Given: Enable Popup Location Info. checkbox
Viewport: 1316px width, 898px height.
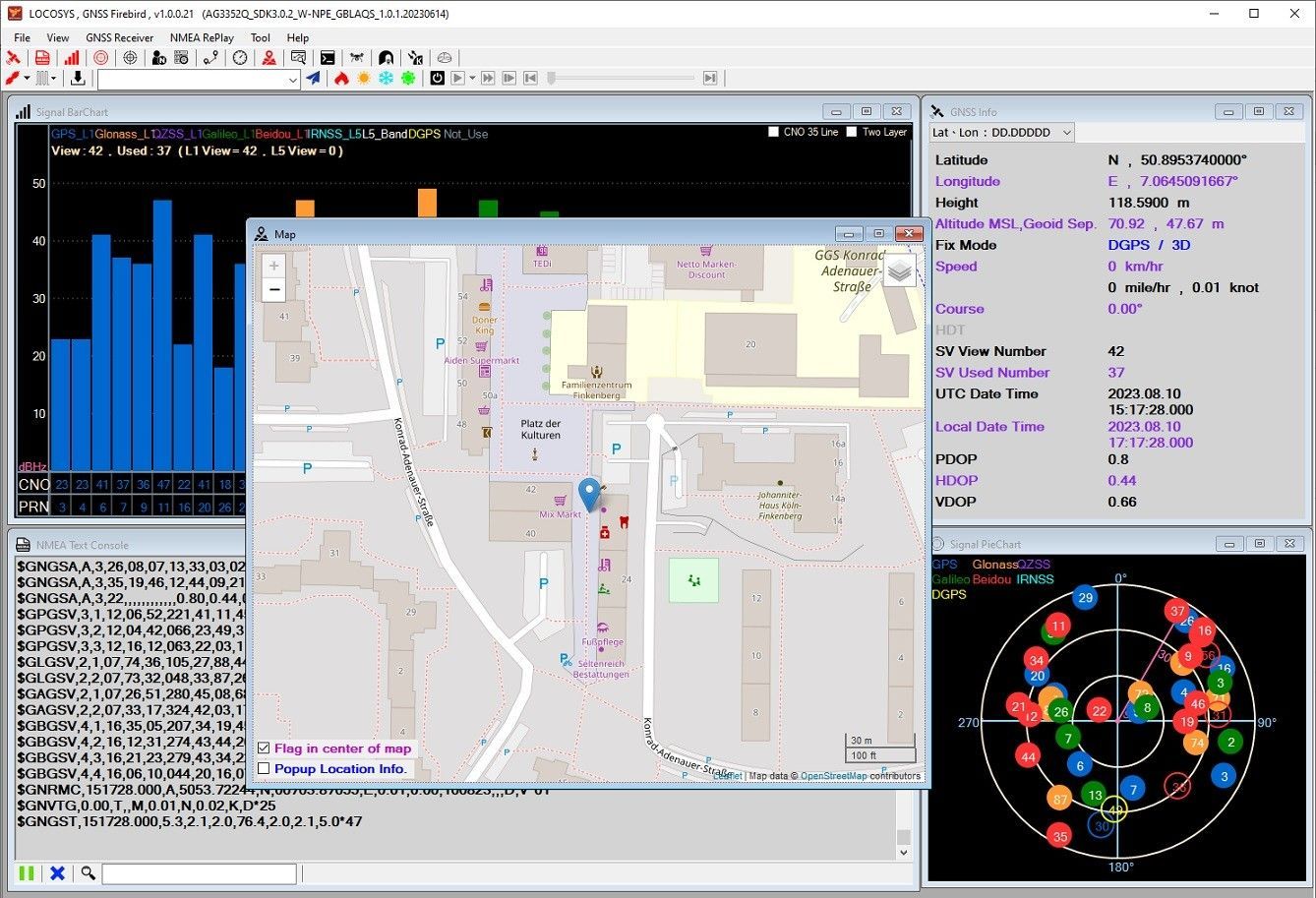Looking at the screenshot, I should [x=264, y=769].
